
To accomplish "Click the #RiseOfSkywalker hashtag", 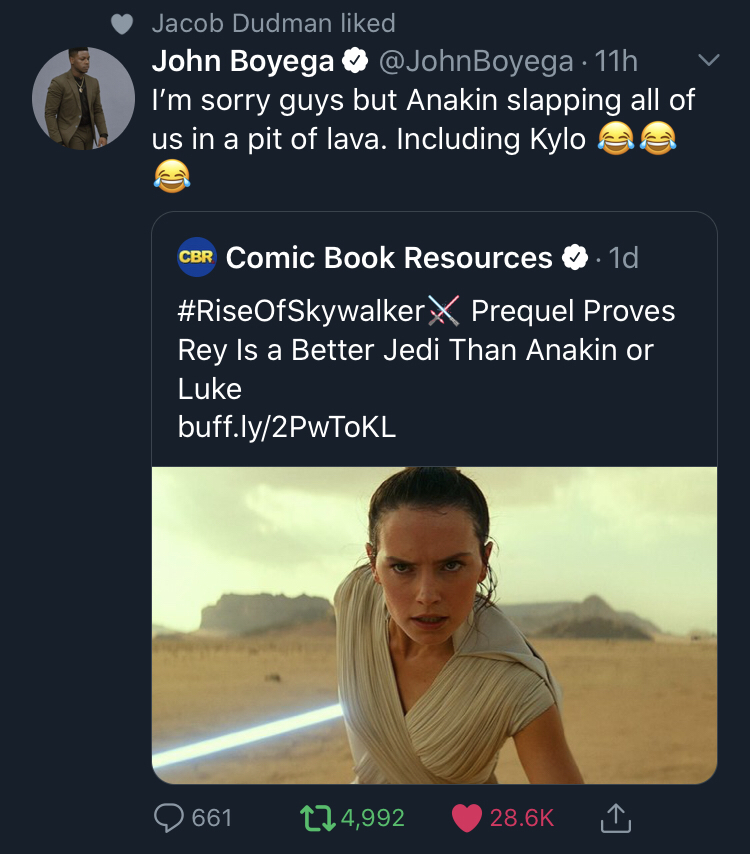I will tap(298, 311).
